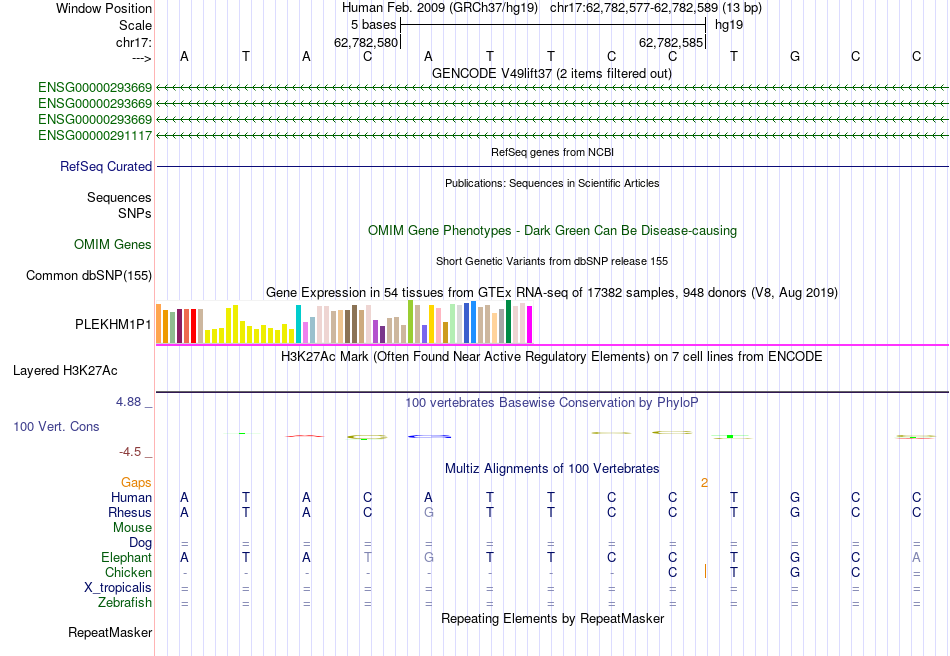Click the 'hg19' scale label
The image size is (950, 656).
[x=729, y=25]
